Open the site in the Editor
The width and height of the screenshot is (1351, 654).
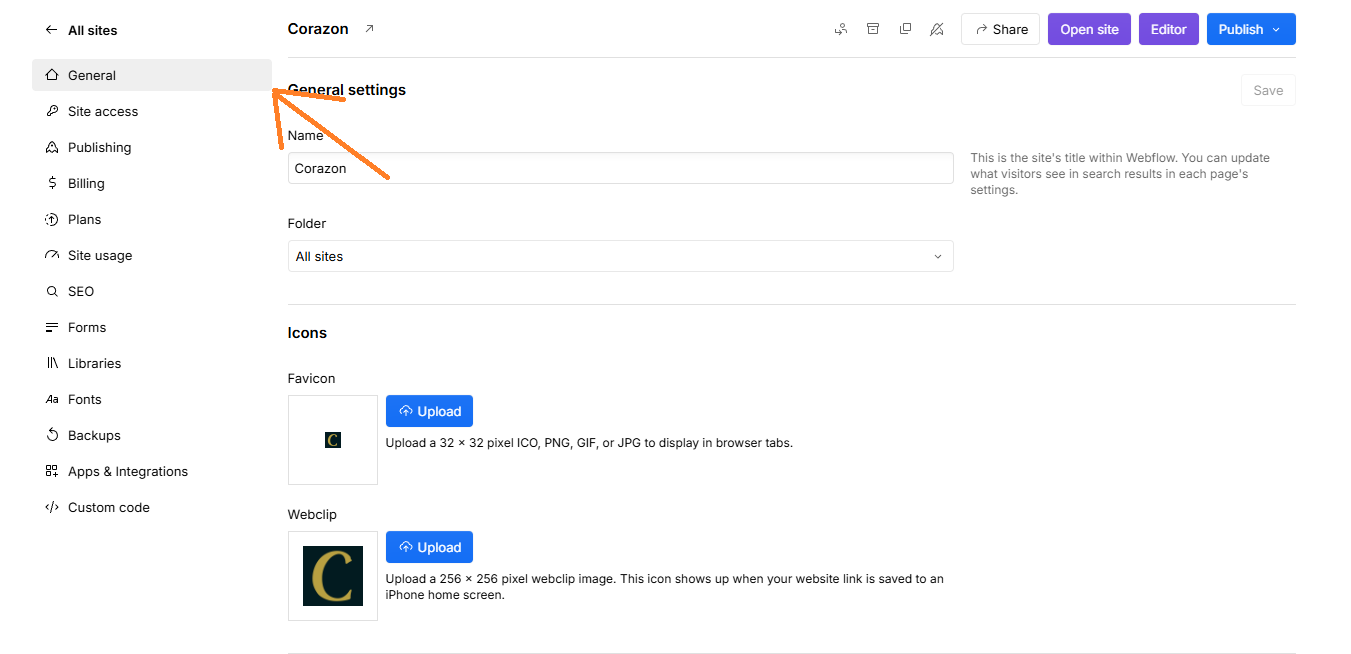point(1168,29)
